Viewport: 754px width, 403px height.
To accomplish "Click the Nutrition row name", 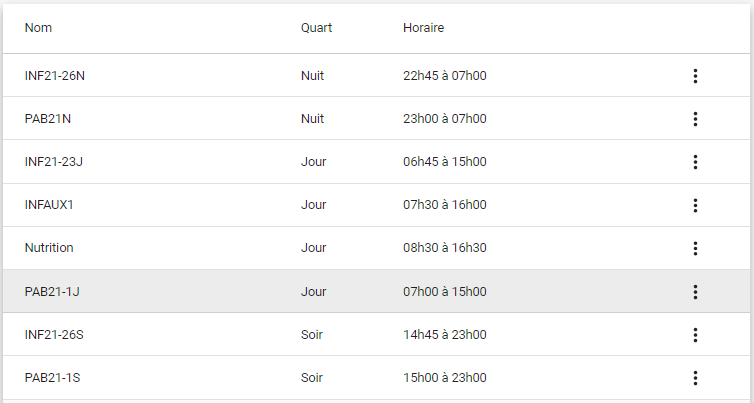I will (x=49, y=248).
